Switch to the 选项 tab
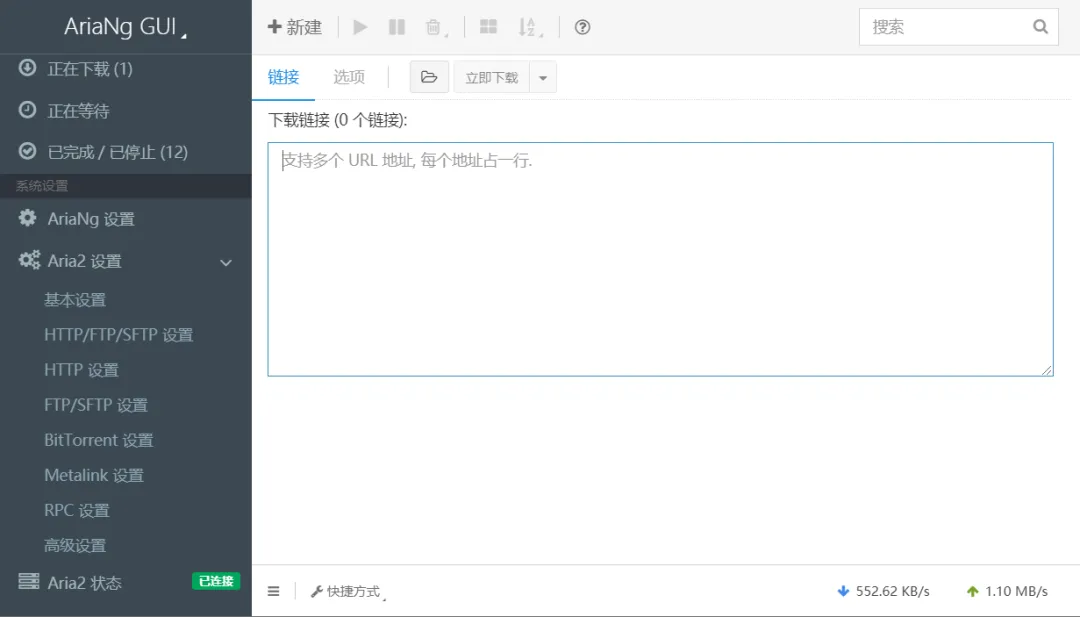 click(x=349, y=77)
